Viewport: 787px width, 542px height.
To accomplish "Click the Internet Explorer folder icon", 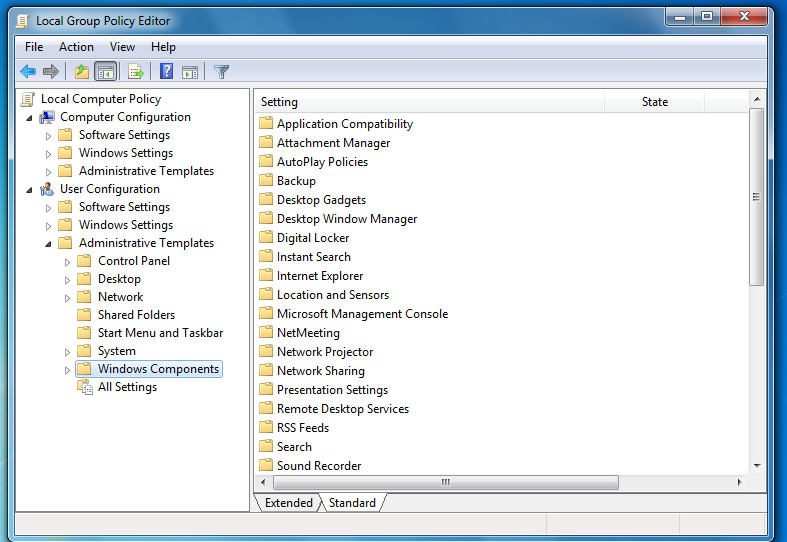I will coord(266,276).
